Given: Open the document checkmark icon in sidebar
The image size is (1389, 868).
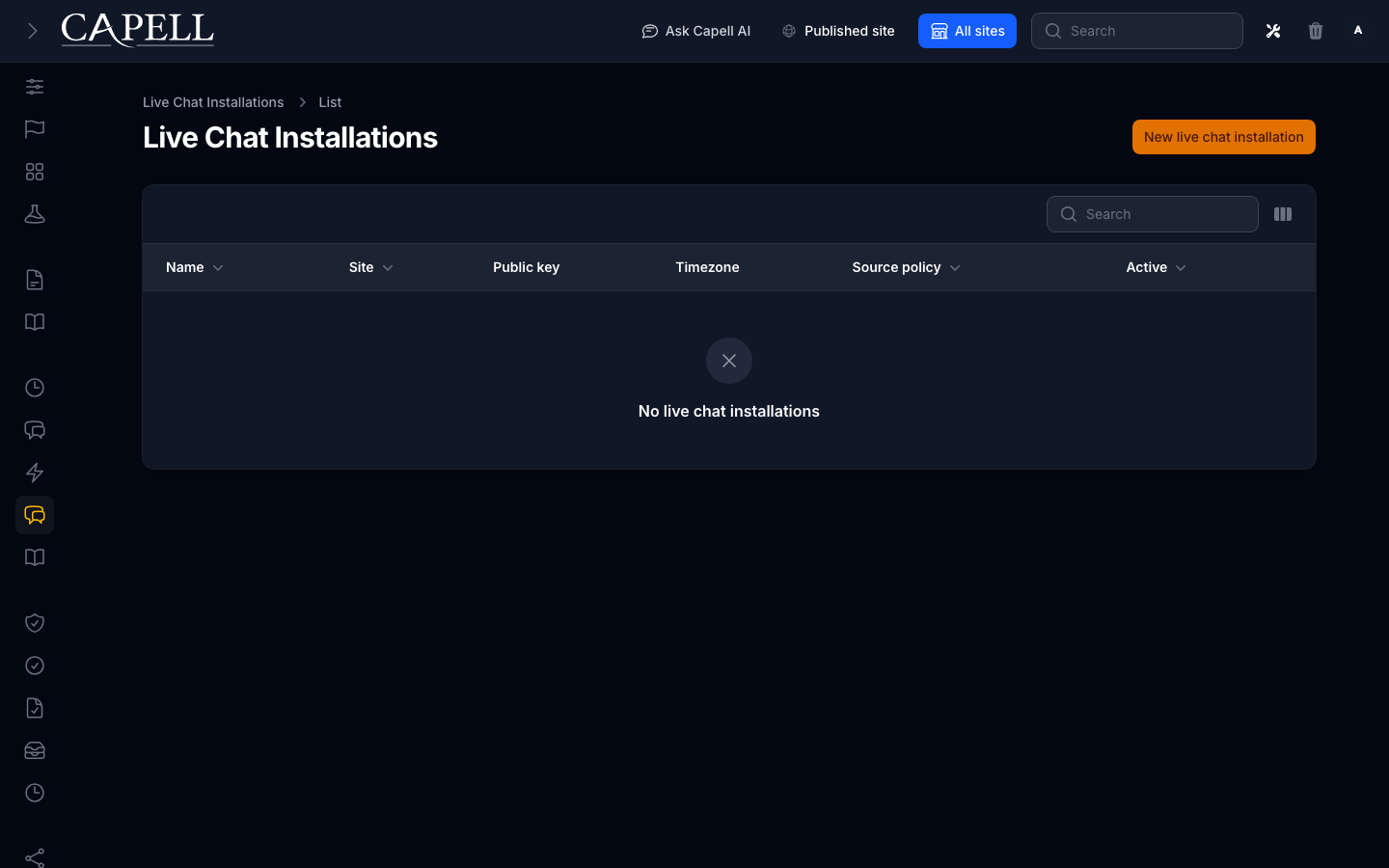Looking at the screenshot, I should 35,708.
